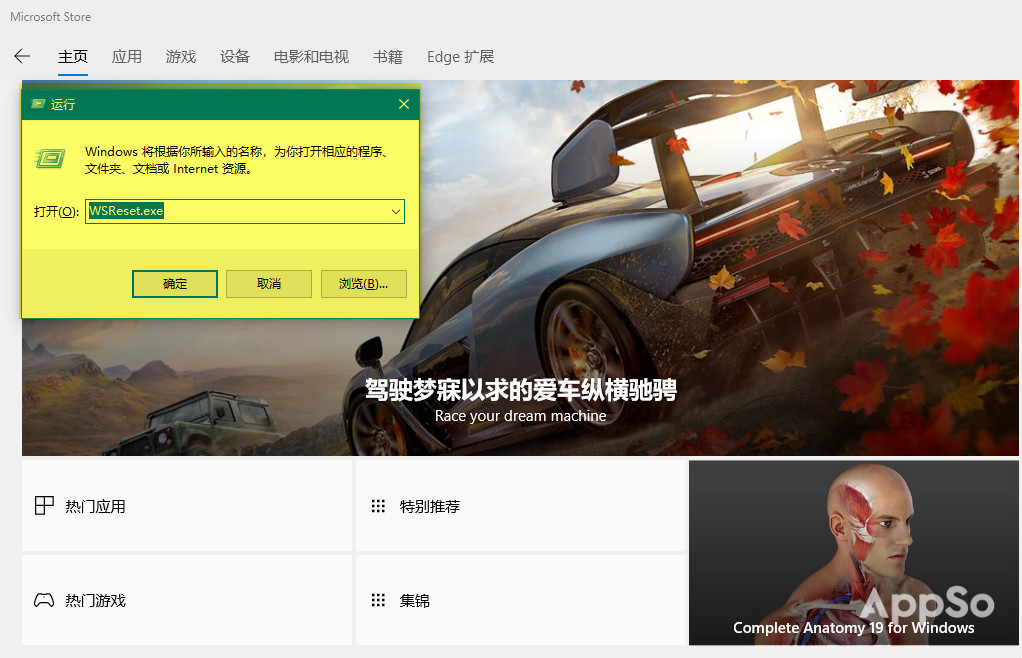Click the 热门应用 grid icon

tap(44, 506)
